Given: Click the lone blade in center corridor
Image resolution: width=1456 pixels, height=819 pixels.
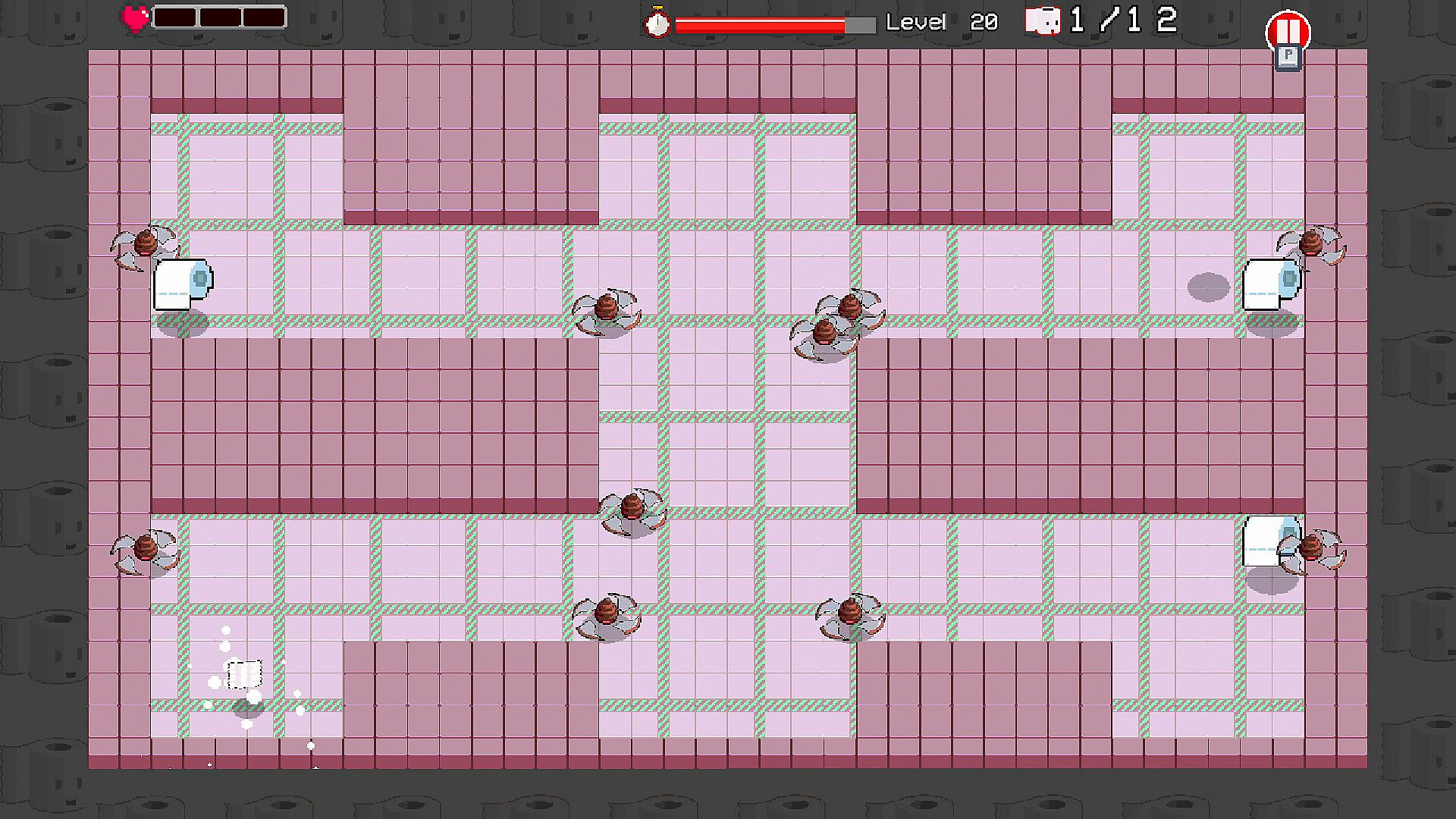Looking at the screenshot, I should [632, 510].
